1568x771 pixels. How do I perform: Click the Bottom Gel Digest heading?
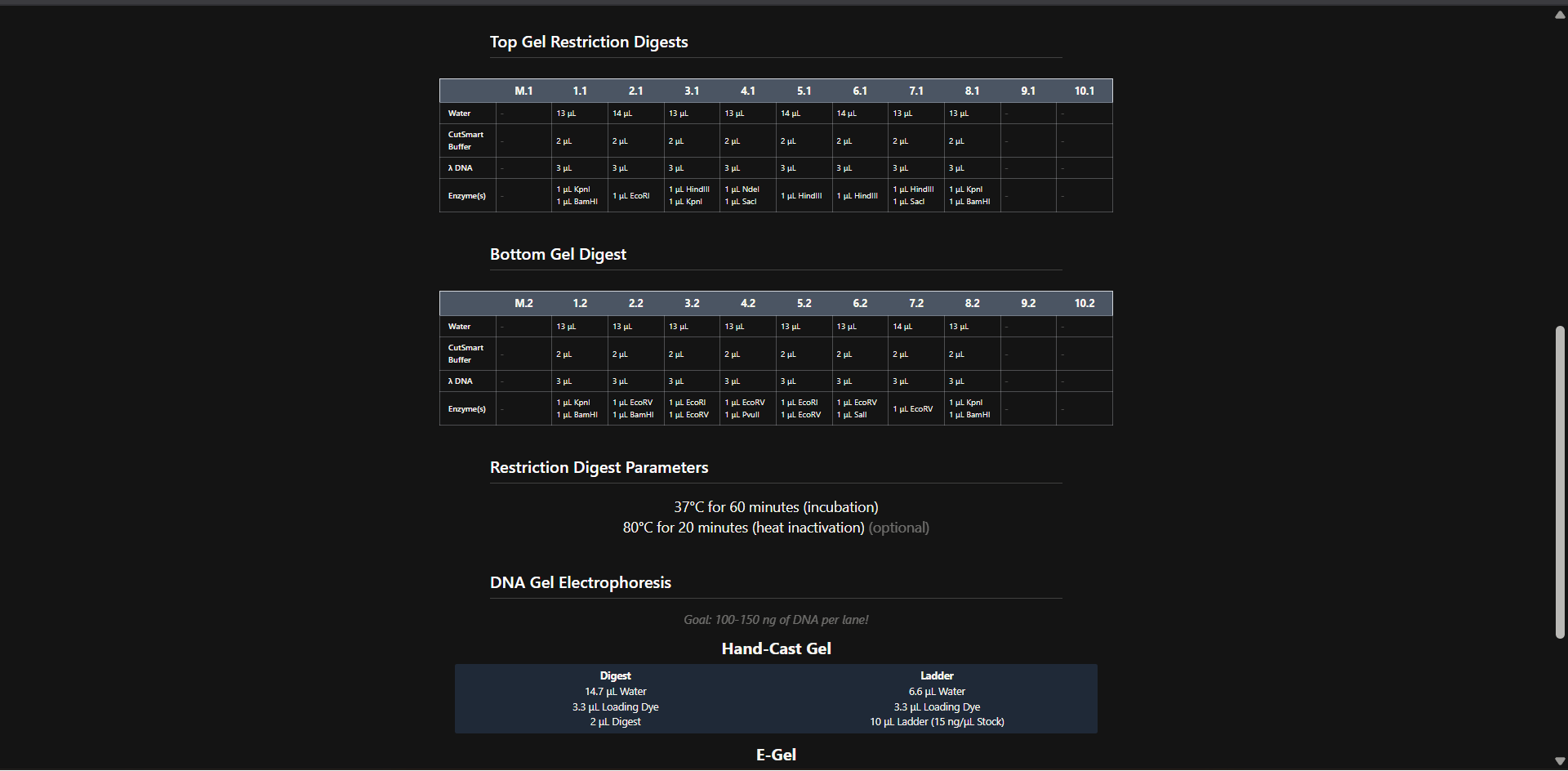[x=558, y=255]
